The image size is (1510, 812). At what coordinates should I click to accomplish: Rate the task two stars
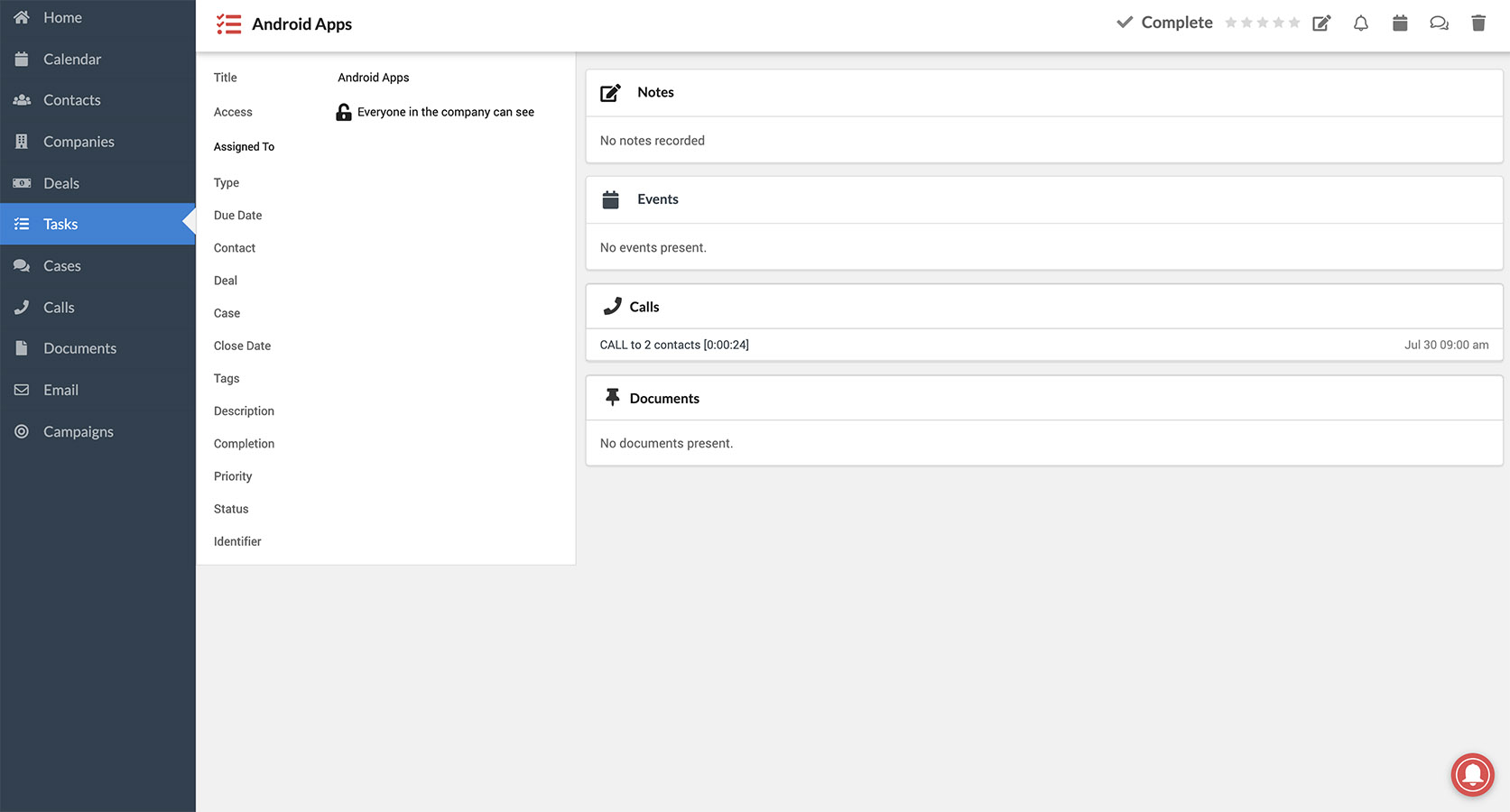click(x=1246, y=23)
